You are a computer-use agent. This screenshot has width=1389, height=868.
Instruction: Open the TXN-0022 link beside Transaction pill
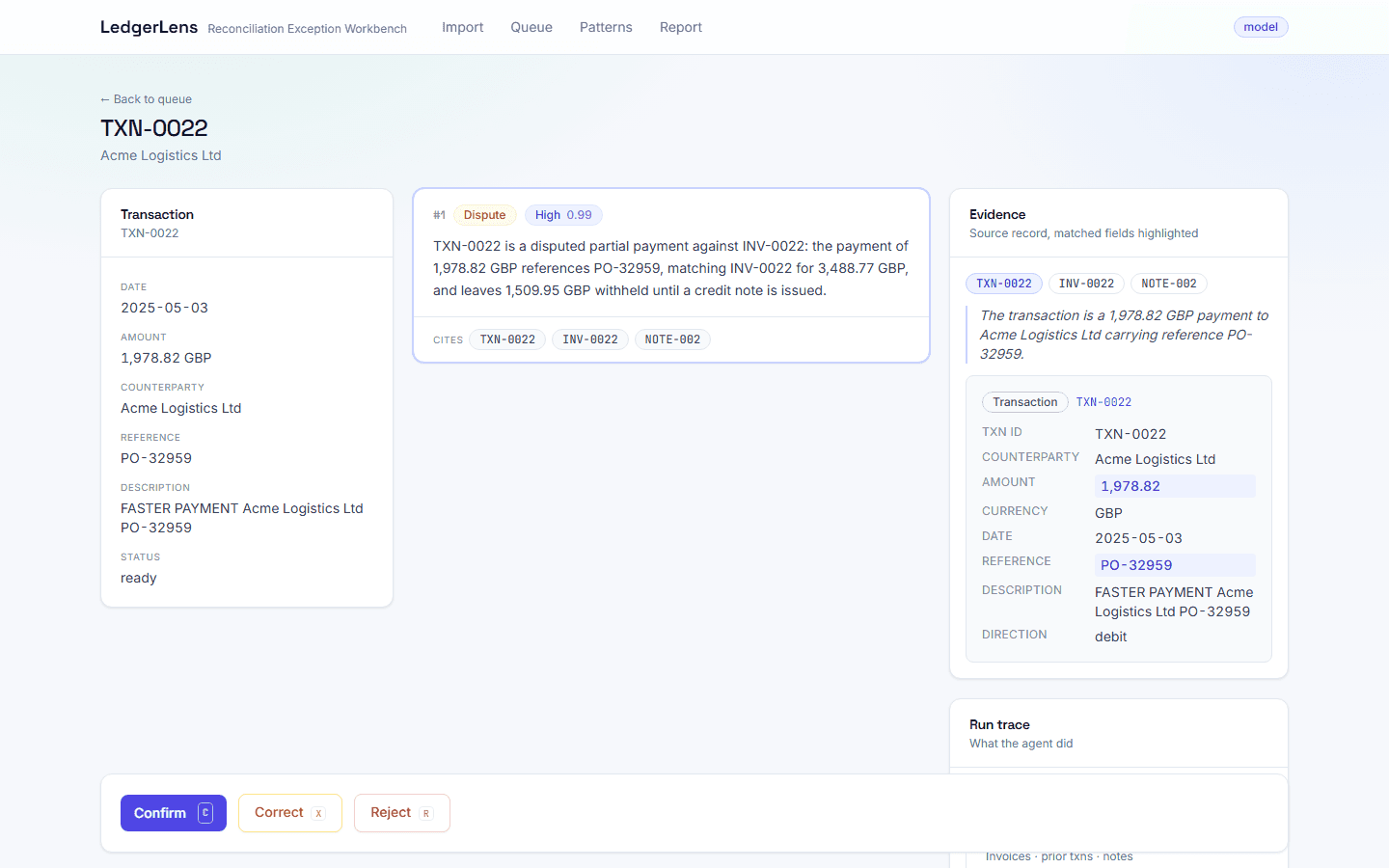click(1103, 402)
